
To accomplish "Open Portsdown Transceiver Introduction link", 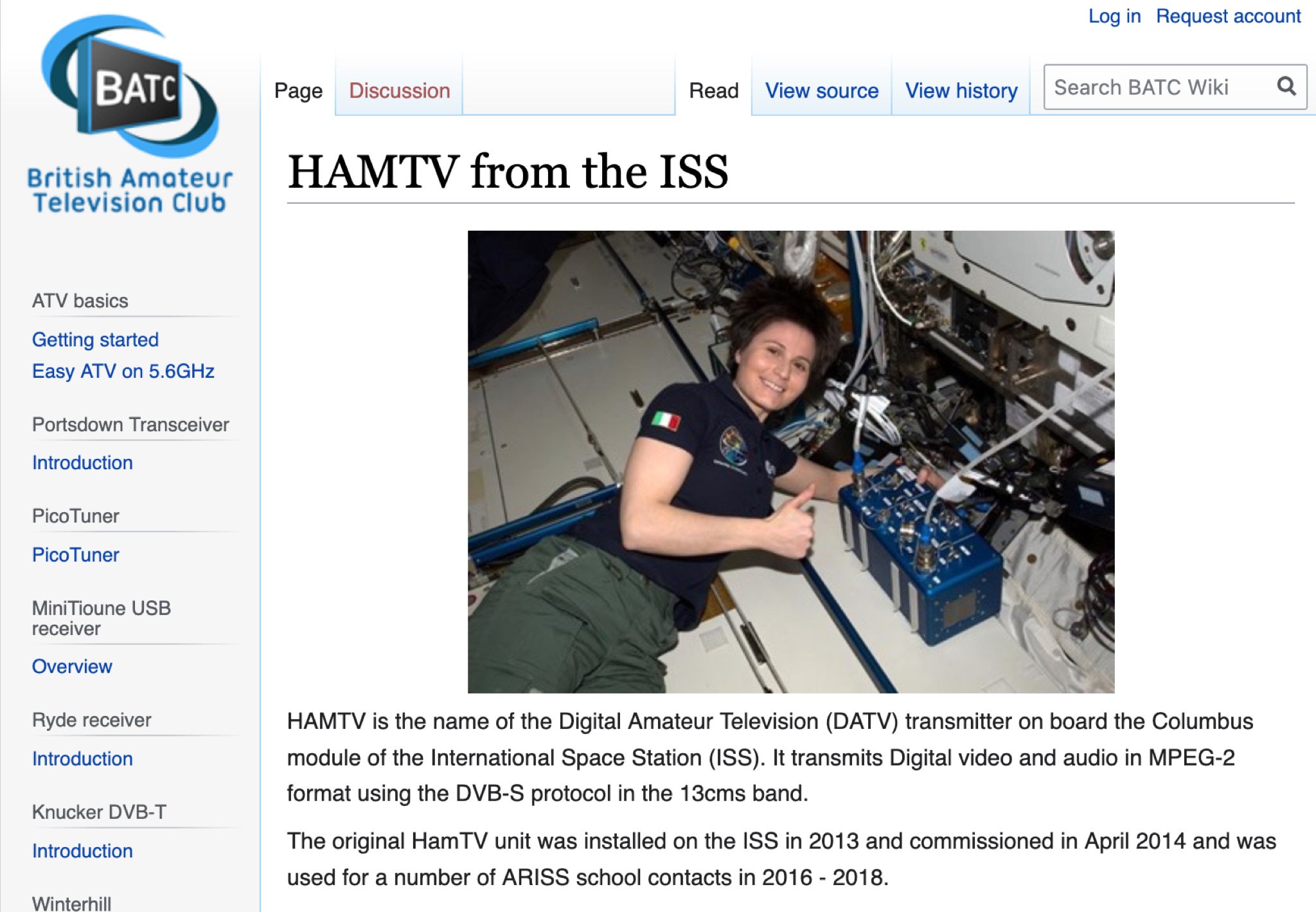I will (82, 462).
